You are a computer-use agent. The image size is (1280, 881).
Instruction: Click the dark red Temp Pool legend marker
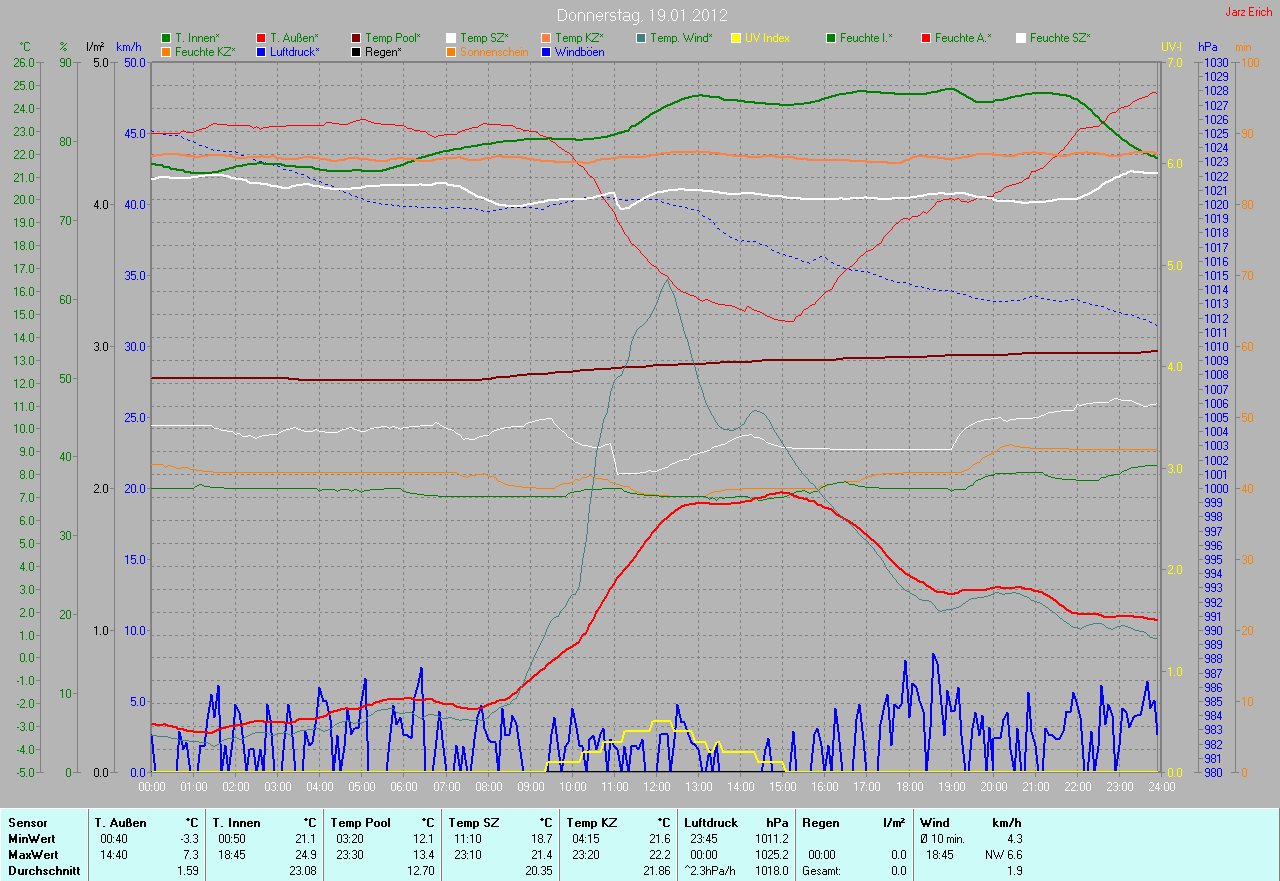pos(356,38)
